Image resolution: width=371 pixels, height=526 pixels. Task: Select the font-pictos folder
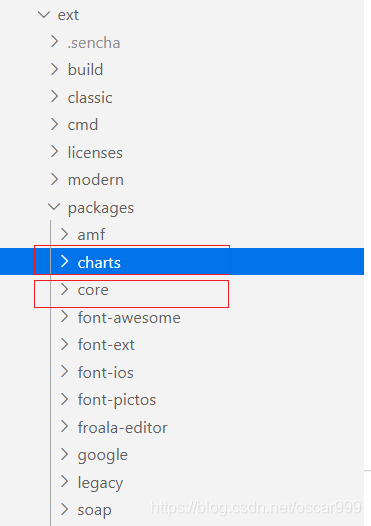pos(117,400)
